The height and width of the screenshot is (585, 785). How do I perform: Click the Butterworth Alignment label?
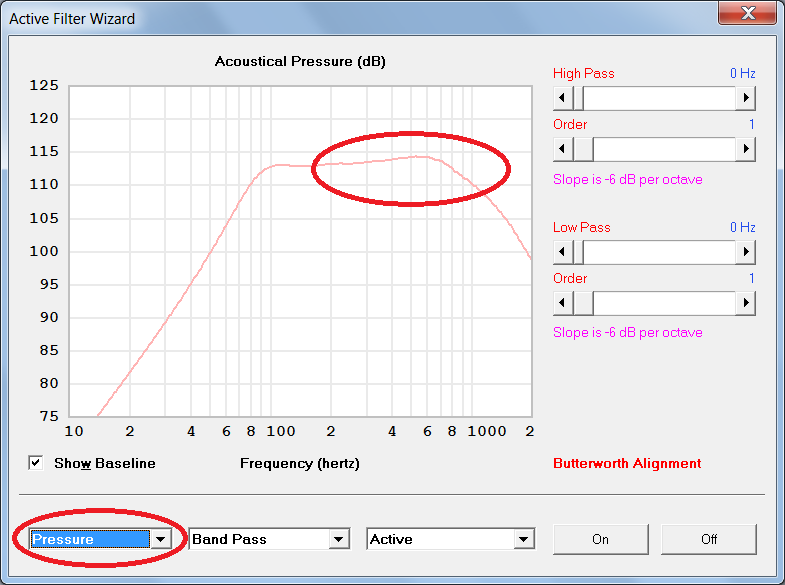627,463
